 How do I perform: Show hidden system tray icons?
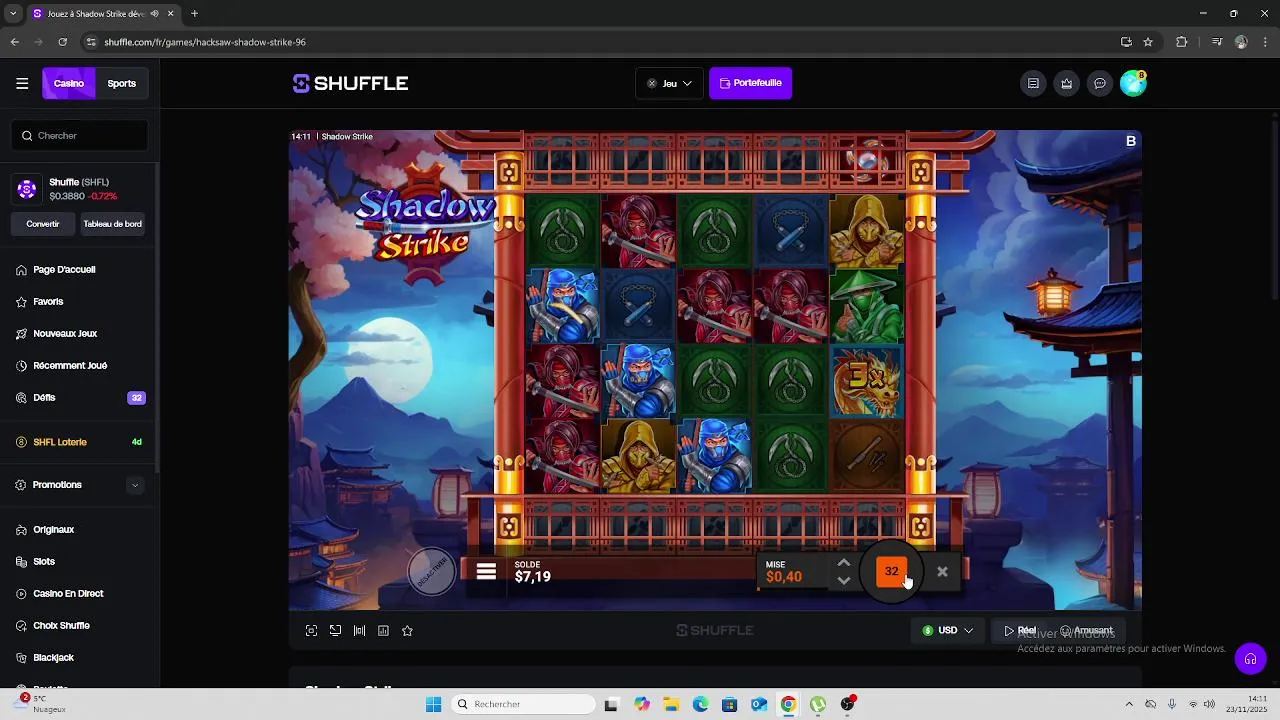(x=1129, y=705)
